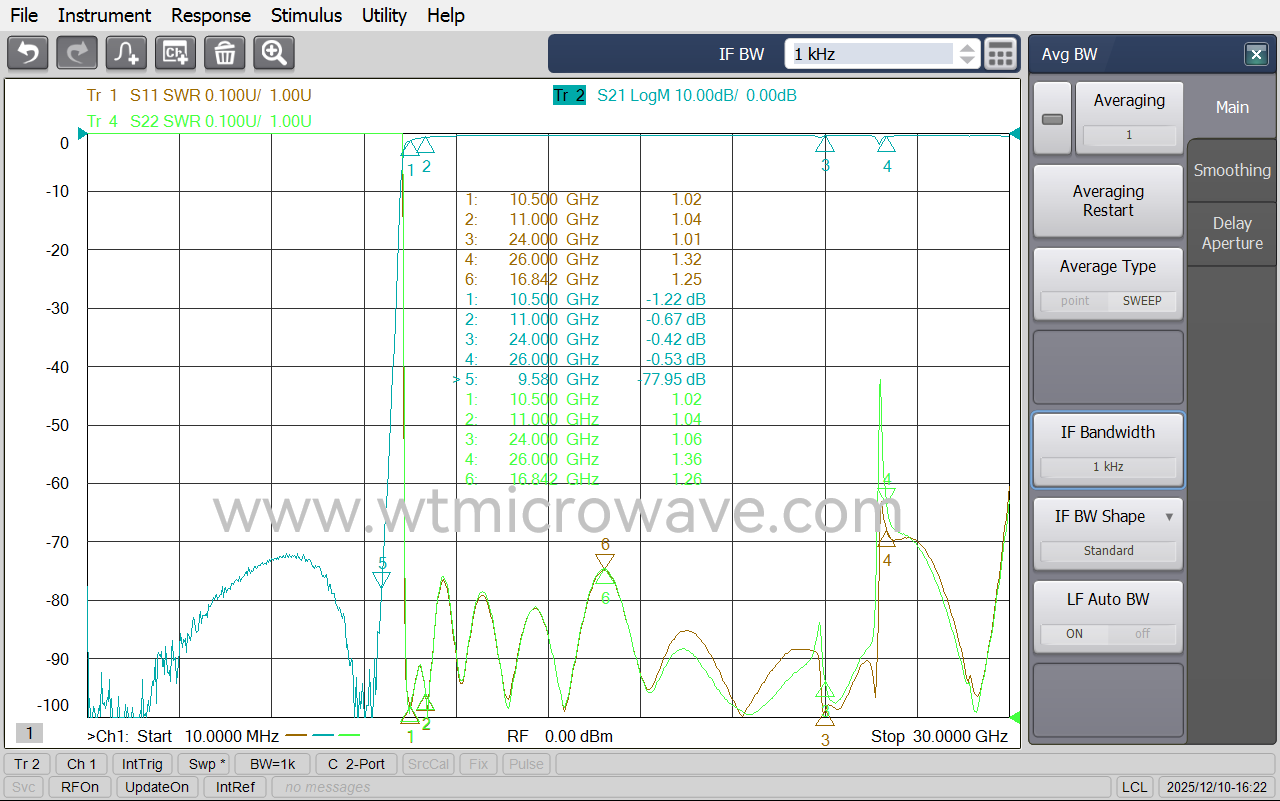The height and width of the screenshot is (801, 1280).
Task: Add a new channel with the toolbar icon
Action: coord(175,53)
